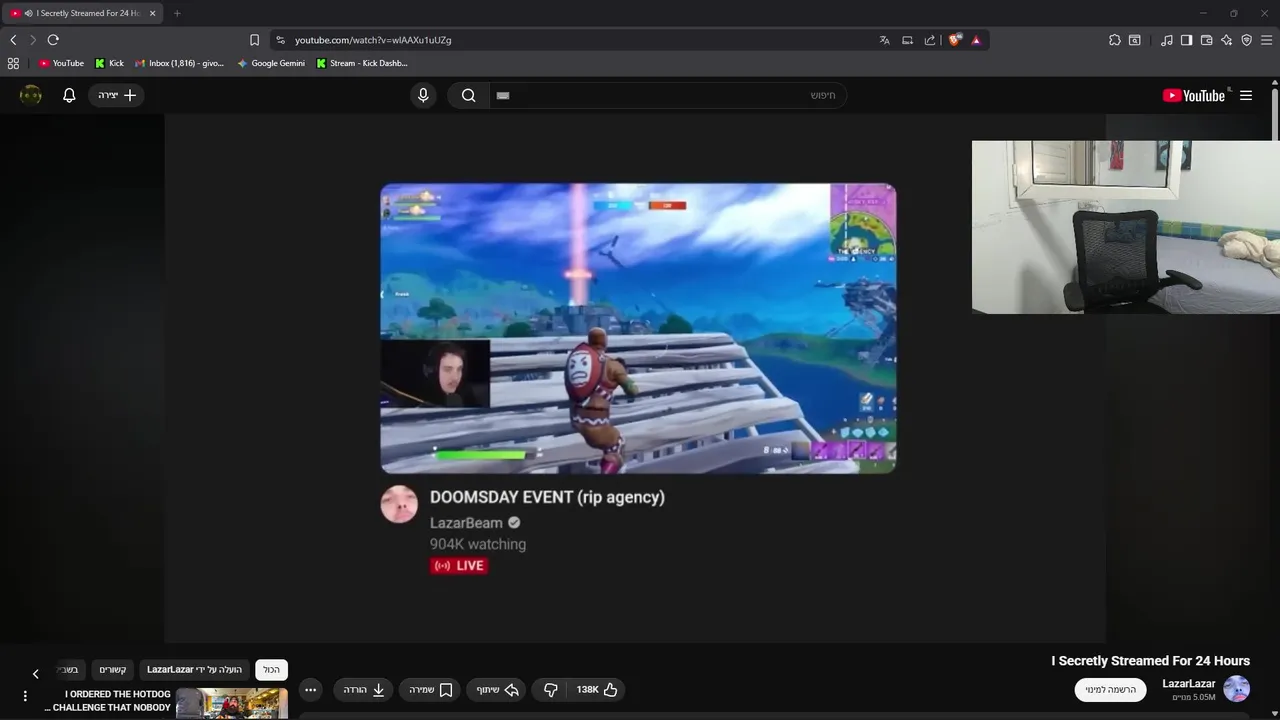Image resolution: width=1280 pixels, height=720 pixels.
Task: Click the share page icon in address bar
Action: coord(930,40)
